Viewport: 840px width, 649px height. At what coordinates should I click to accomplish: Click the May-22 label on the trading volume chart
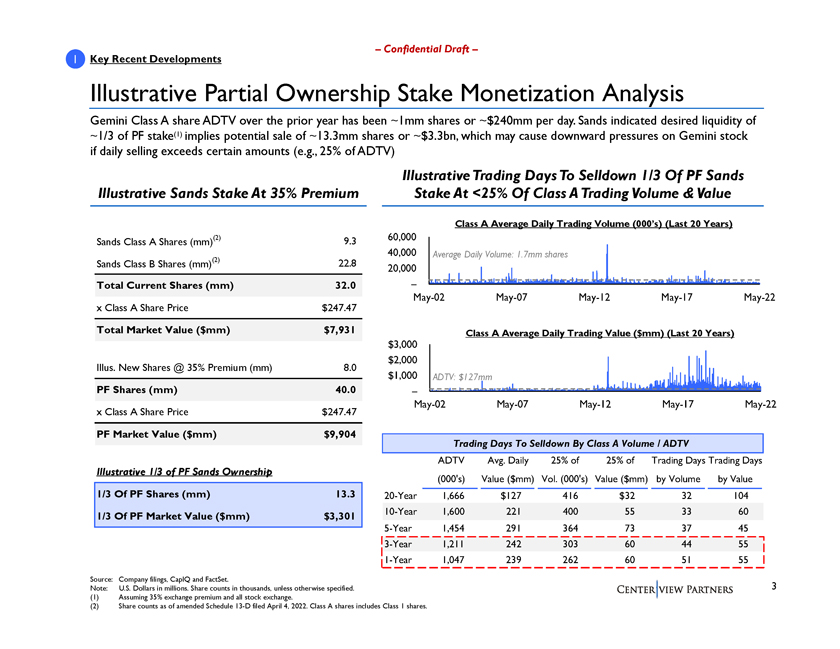pyautogui.click(x=759, y=297)
